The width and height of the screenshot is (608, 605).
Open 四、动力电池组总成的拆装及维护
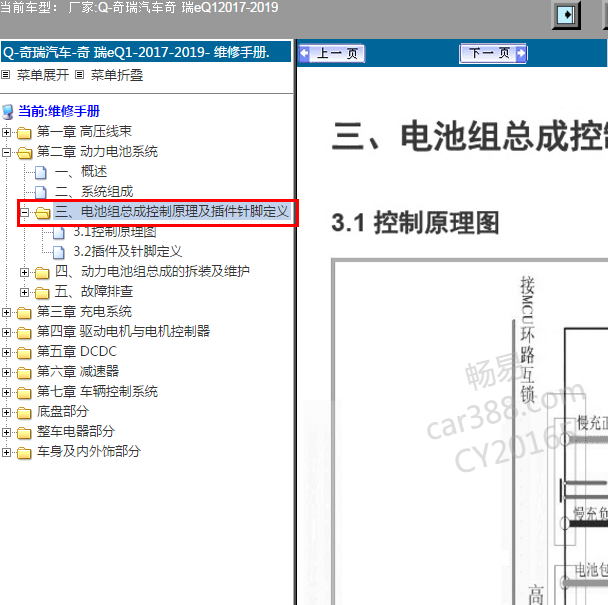152,271
